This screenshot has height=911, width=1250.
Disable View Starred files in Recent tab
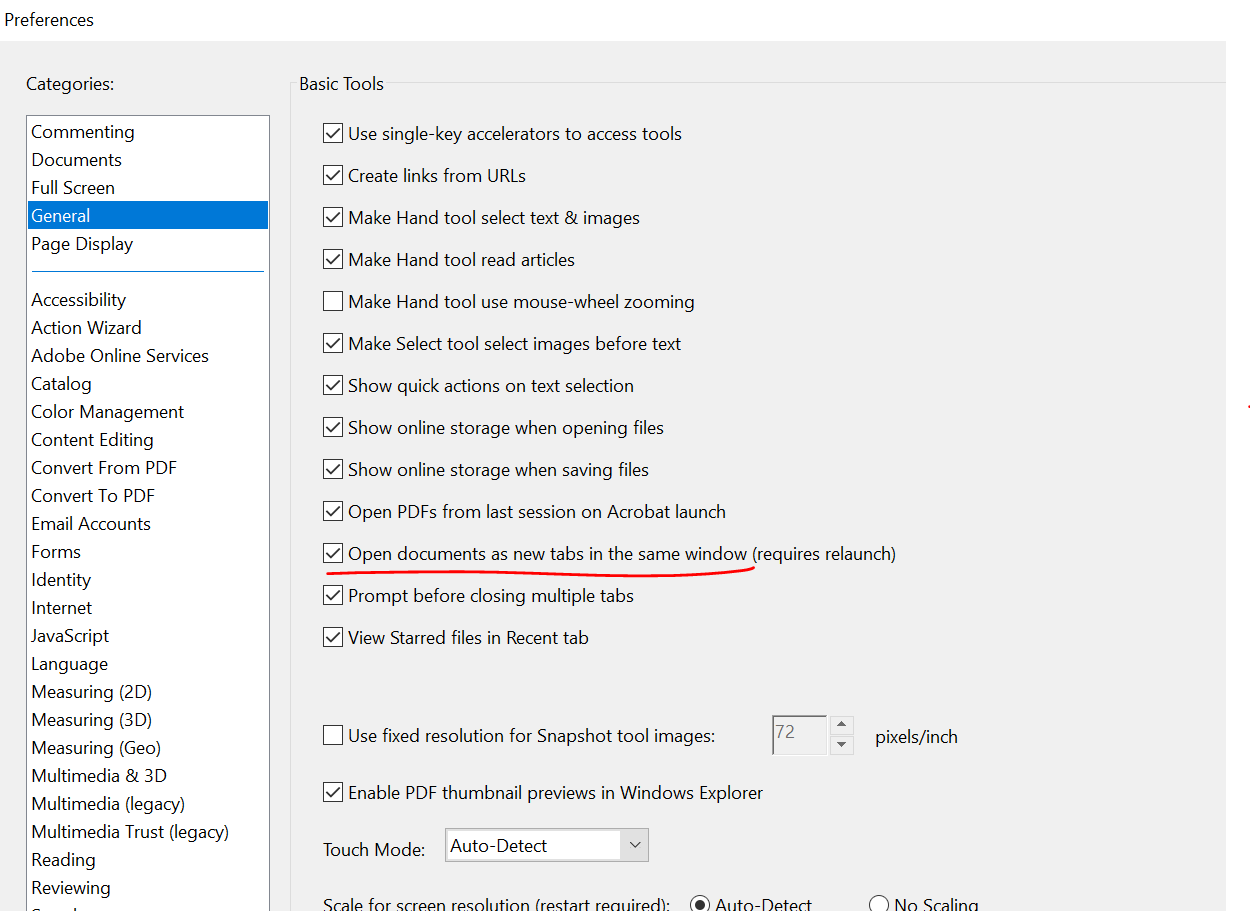[x=333, y=637]
